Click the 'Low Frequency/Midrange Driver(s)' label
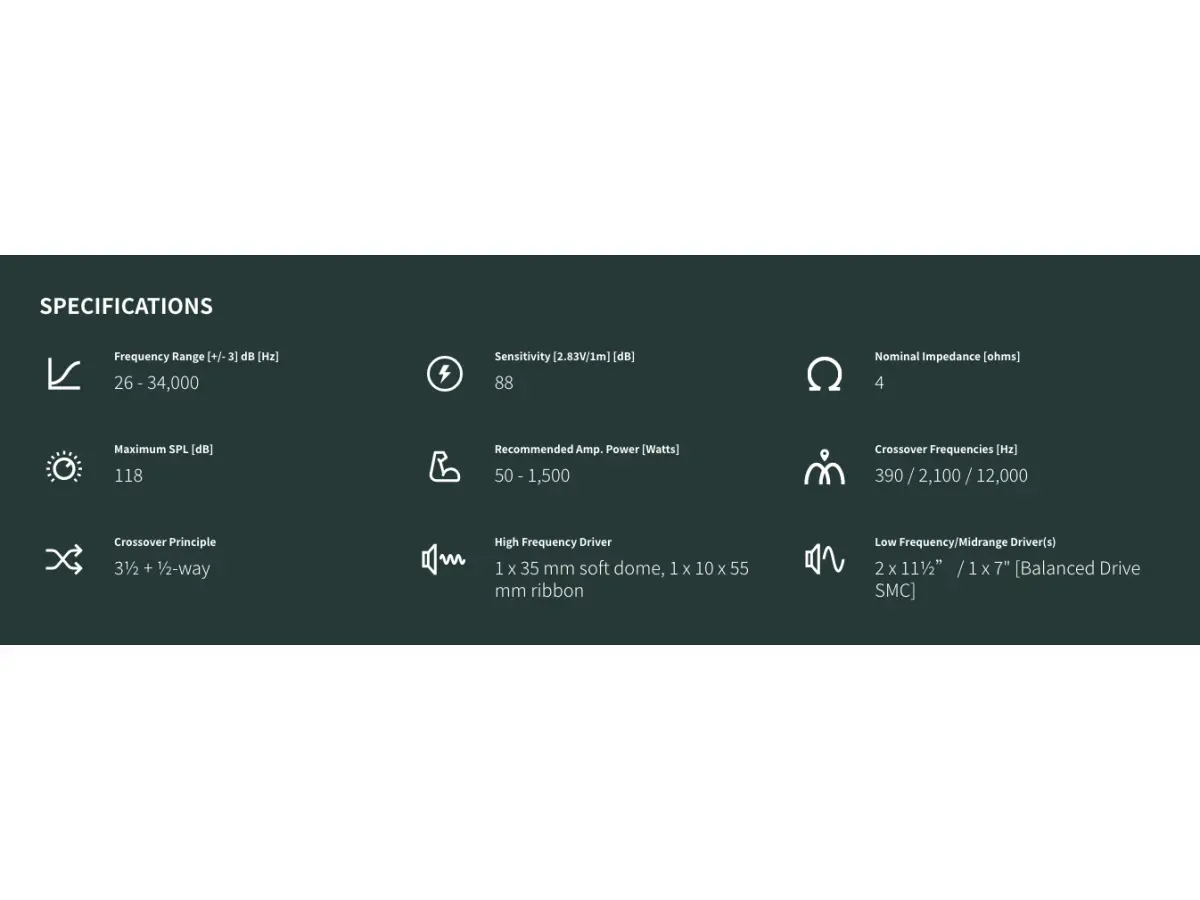The height and width of the screenshot is (900, 1200). point(965,542)
